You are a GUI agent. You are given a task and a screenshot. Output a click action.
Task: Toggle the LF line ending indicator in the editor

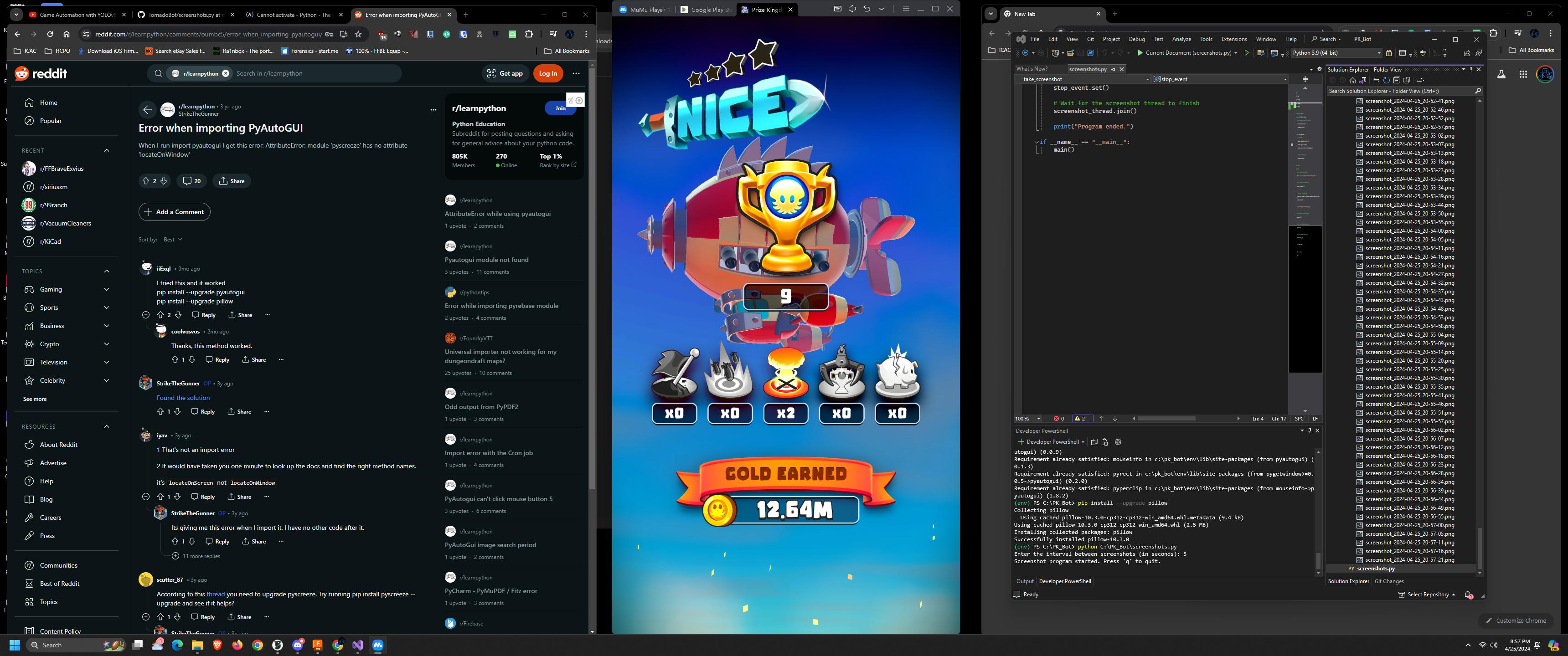(x=1315, y=419)
